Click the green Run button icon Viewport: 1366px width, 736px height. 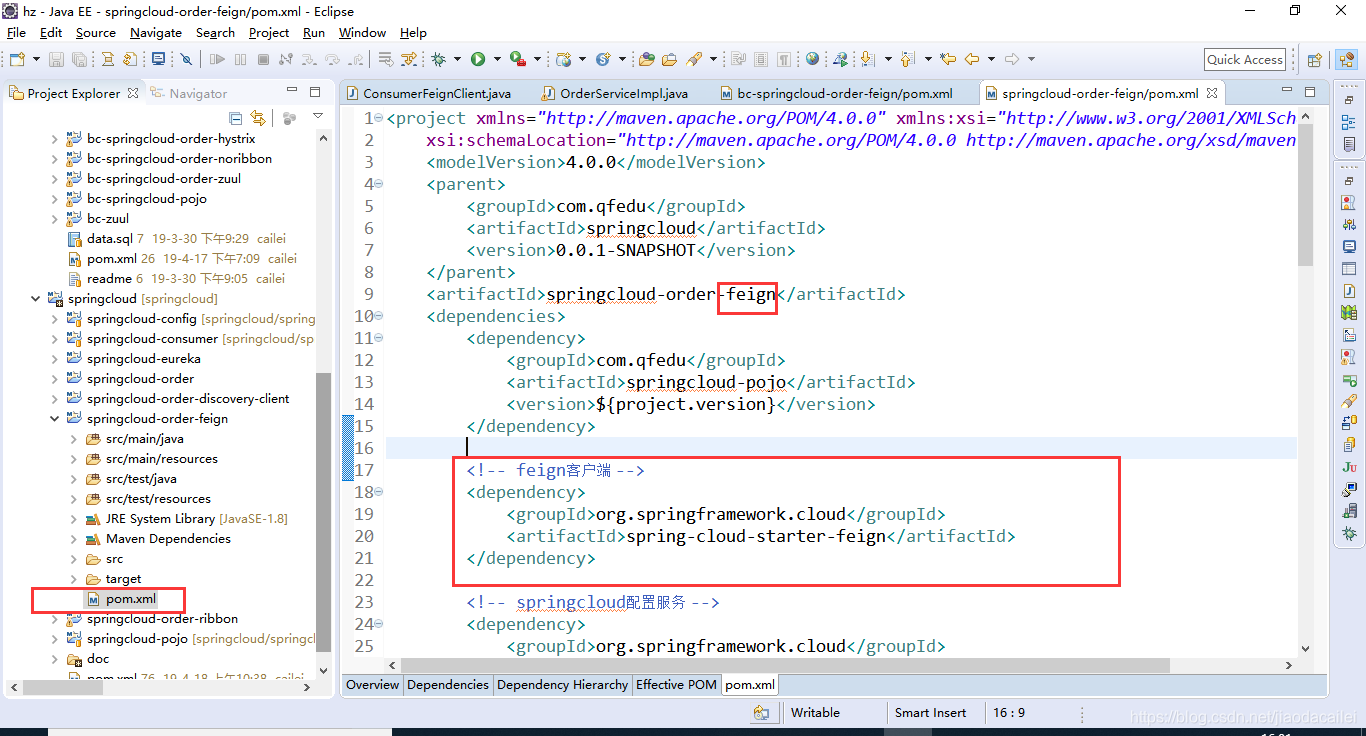[x=478, y=60]
